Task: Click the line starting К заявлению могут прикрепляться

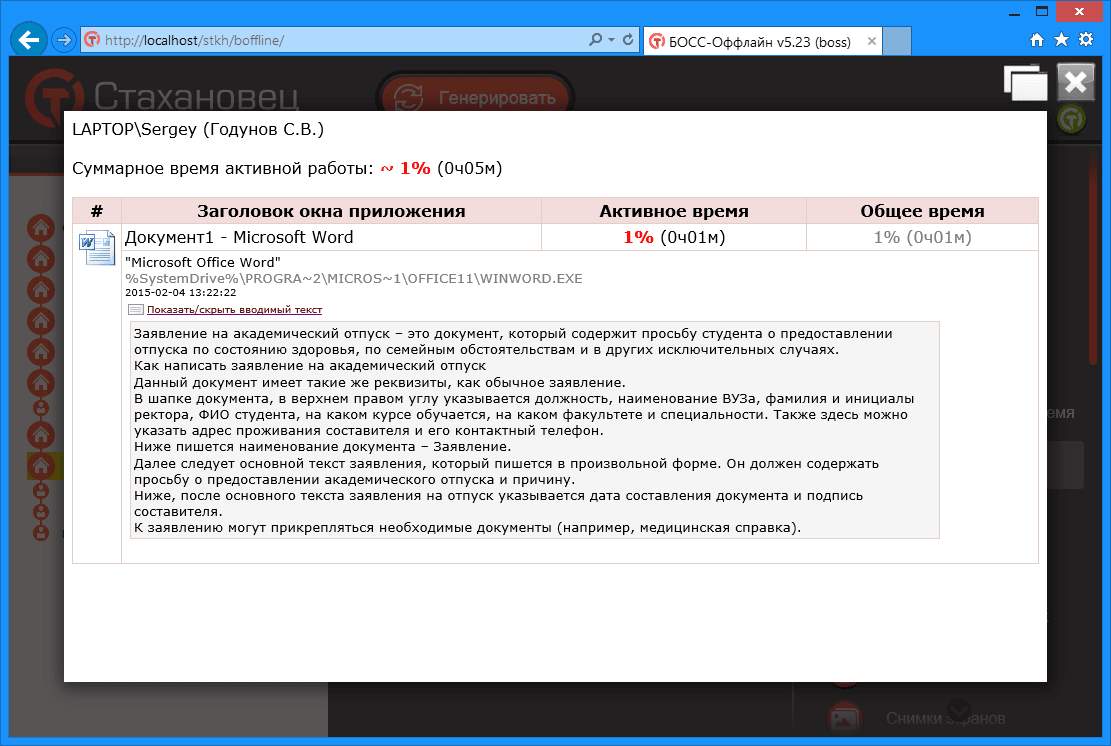Action: (x=467, y=528)
